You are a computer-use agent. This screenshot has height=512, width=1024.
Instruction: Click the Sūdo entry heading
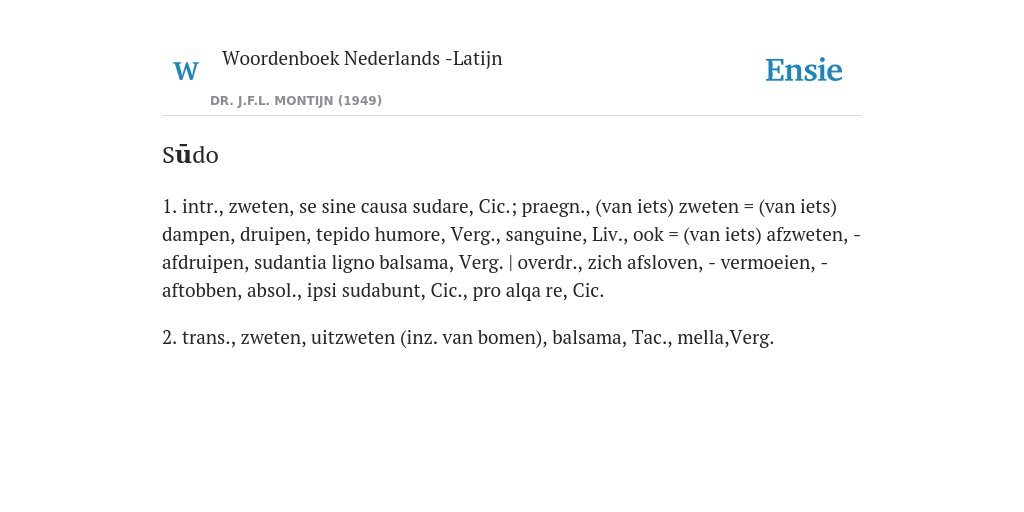(x=190, y=155)
